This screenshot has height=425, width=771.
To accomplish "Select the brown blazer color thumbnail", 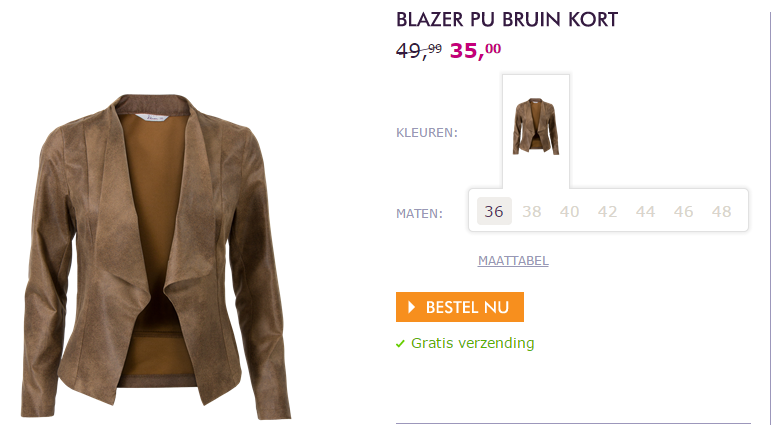I will coord(536,126).
